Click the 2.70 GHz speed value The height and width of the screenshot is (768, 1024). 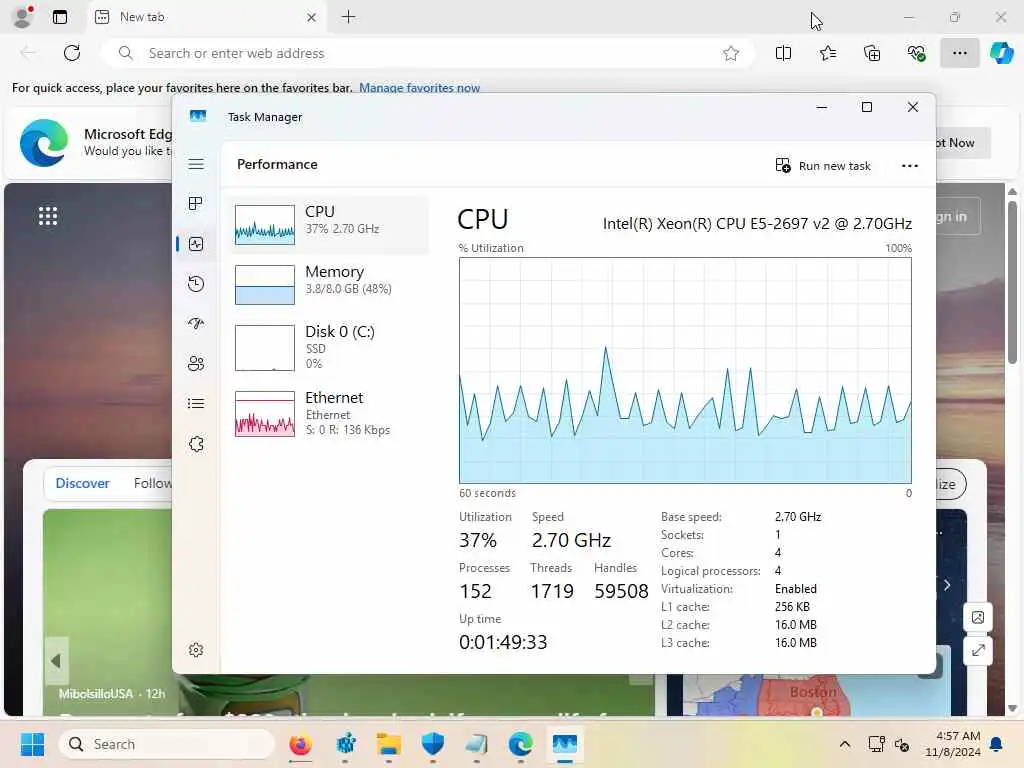(571, 540)
